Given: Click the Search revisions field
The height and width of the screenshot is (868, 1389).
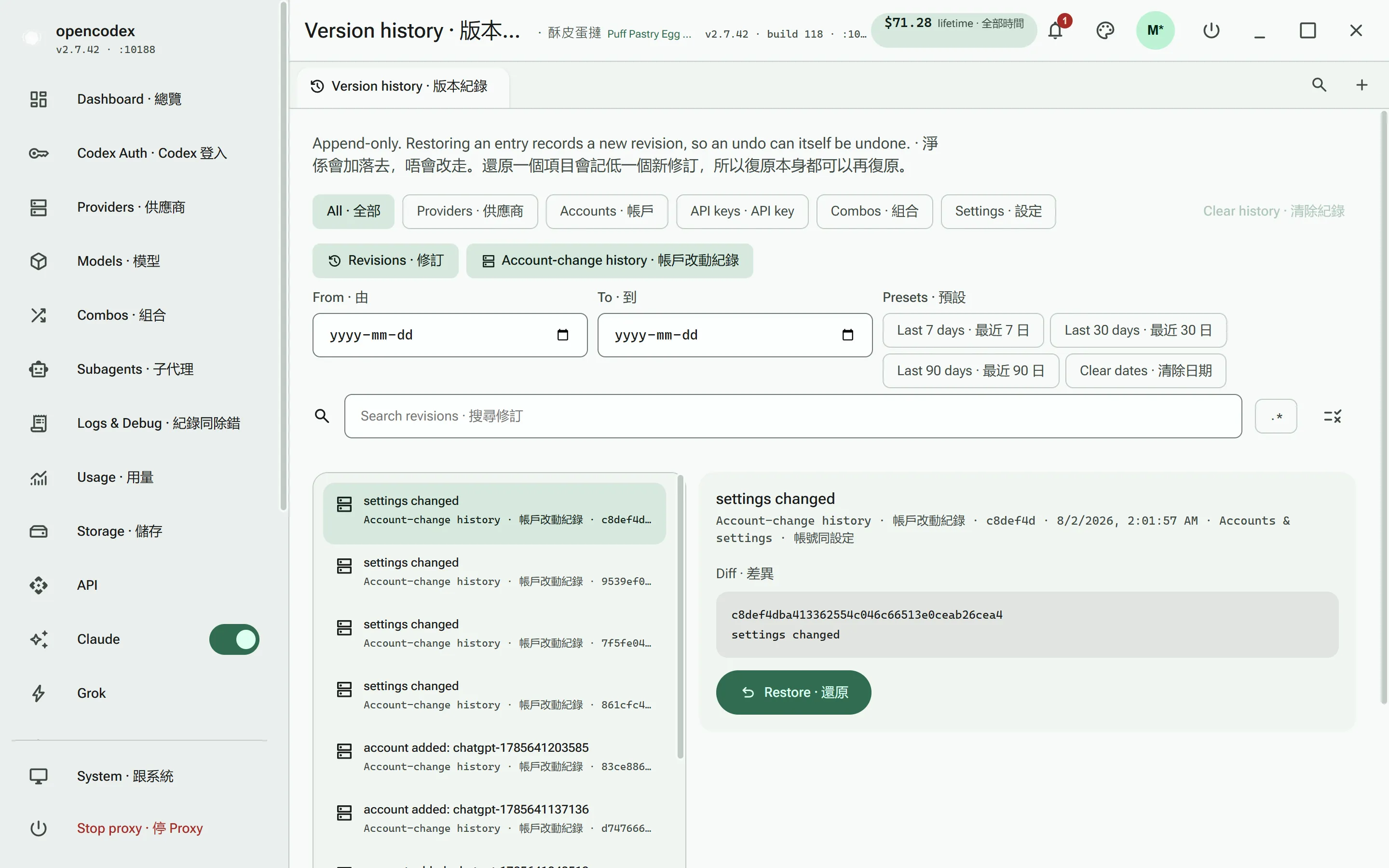Looking at the screenshot, I should (x=793, y=416).
